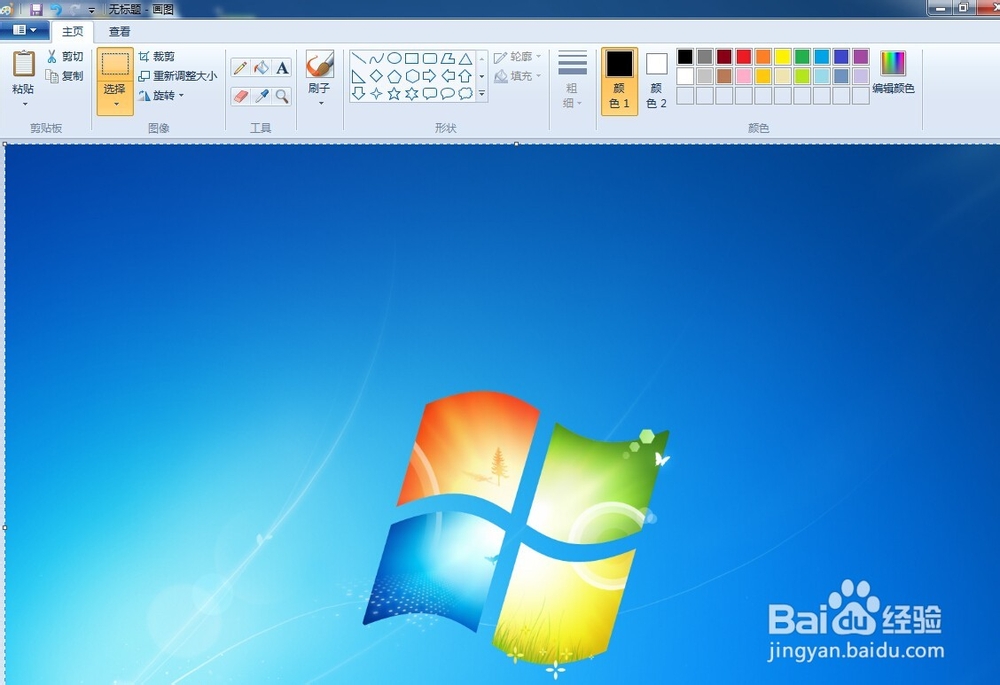This screenshot has height=685, width=1000.
Task: Open the Fill (填充) dropdown
Action: 518,76
